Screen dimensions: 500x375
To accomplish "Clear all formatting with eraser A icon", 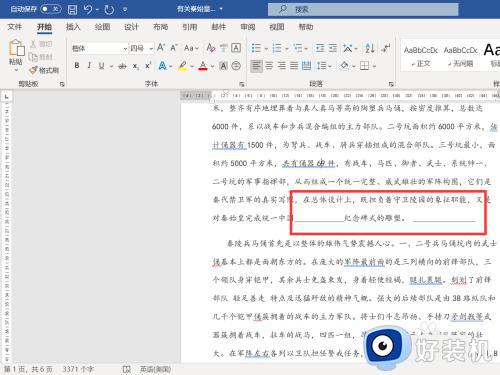I will (x=211, y=48).
